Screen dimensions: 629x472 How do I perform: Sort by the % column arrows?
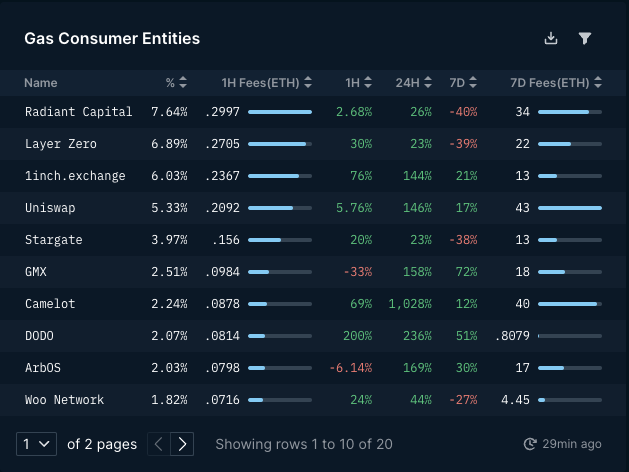(x=183, y=83)
